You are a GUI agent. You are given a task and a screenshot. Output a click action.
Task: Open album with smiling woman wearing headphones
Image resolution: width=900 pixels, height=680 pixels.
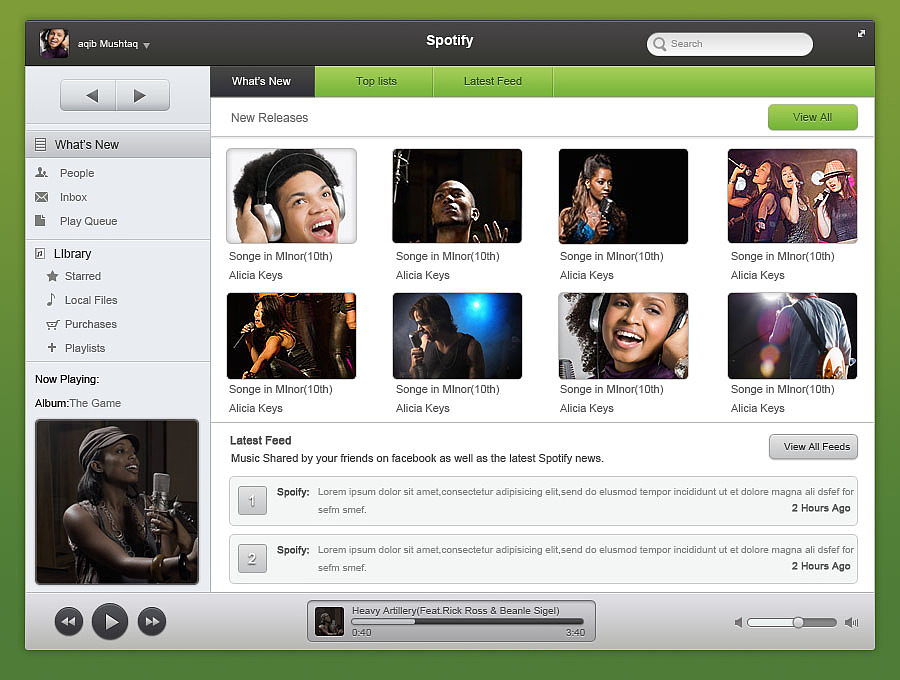coord(623,336)
